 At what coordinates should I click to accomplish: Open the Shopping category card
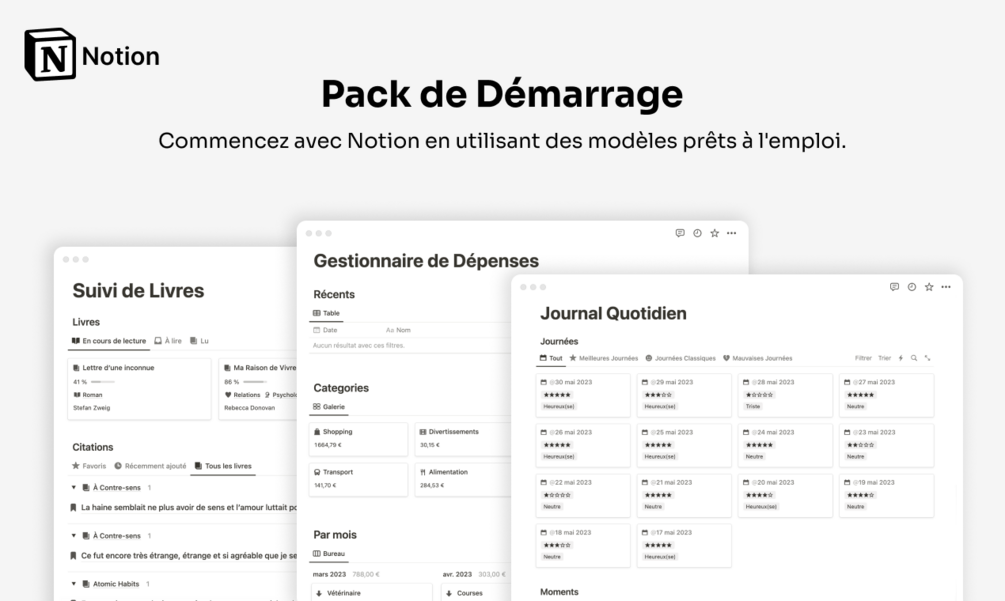pos(358,439)
